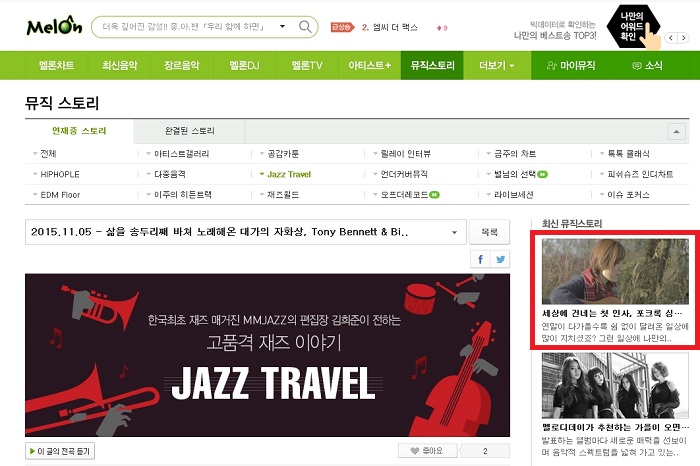The image size is (700, 466).
Task: Select the Jazz Travel category
Action: (289, 174)
